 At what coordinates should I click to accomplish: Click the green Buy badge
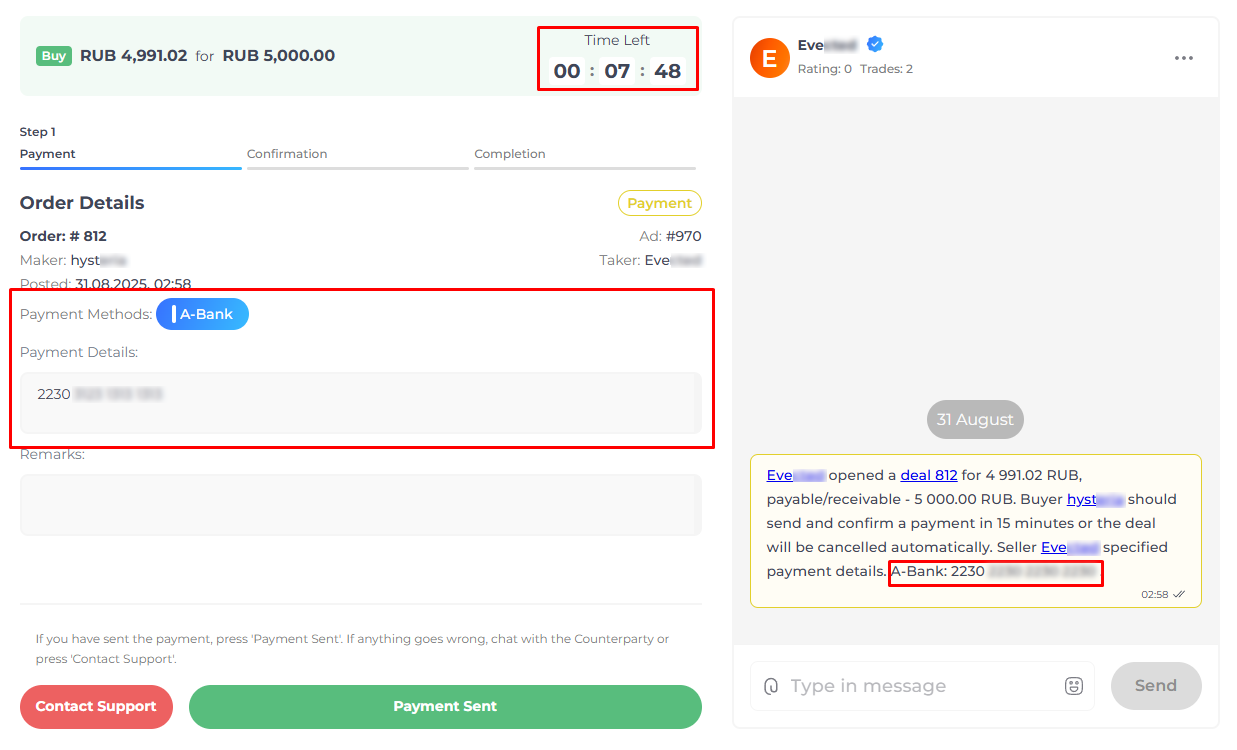click(54, 56)
